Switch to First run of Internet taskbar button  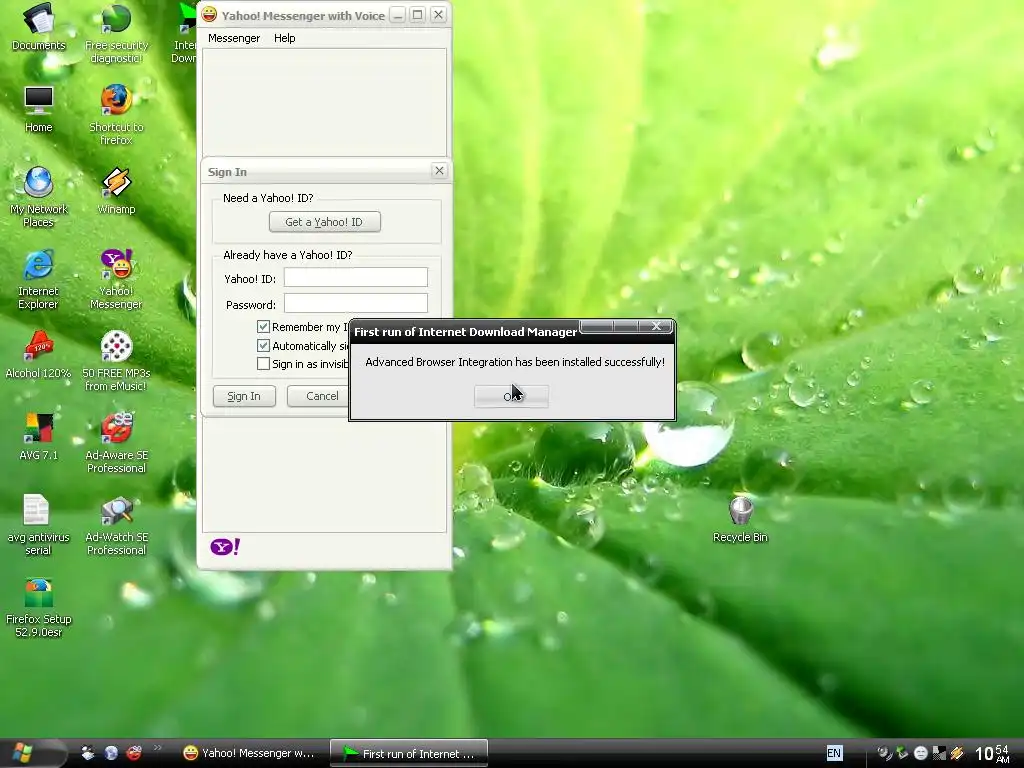coord(409,753)
